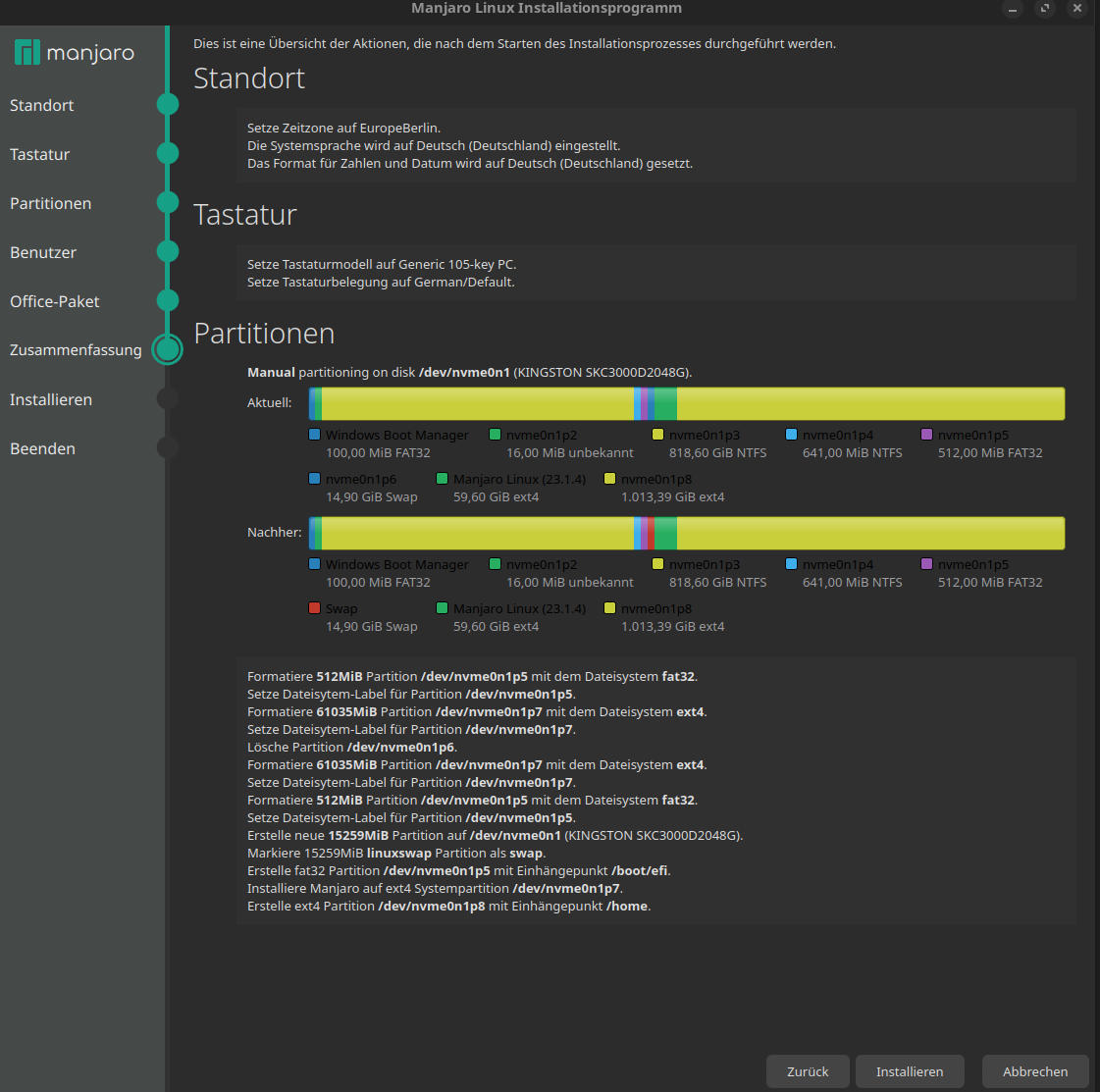Minimize the installer window
This screenshot has height=1092, width=1100.
[x=1013, y=9]
